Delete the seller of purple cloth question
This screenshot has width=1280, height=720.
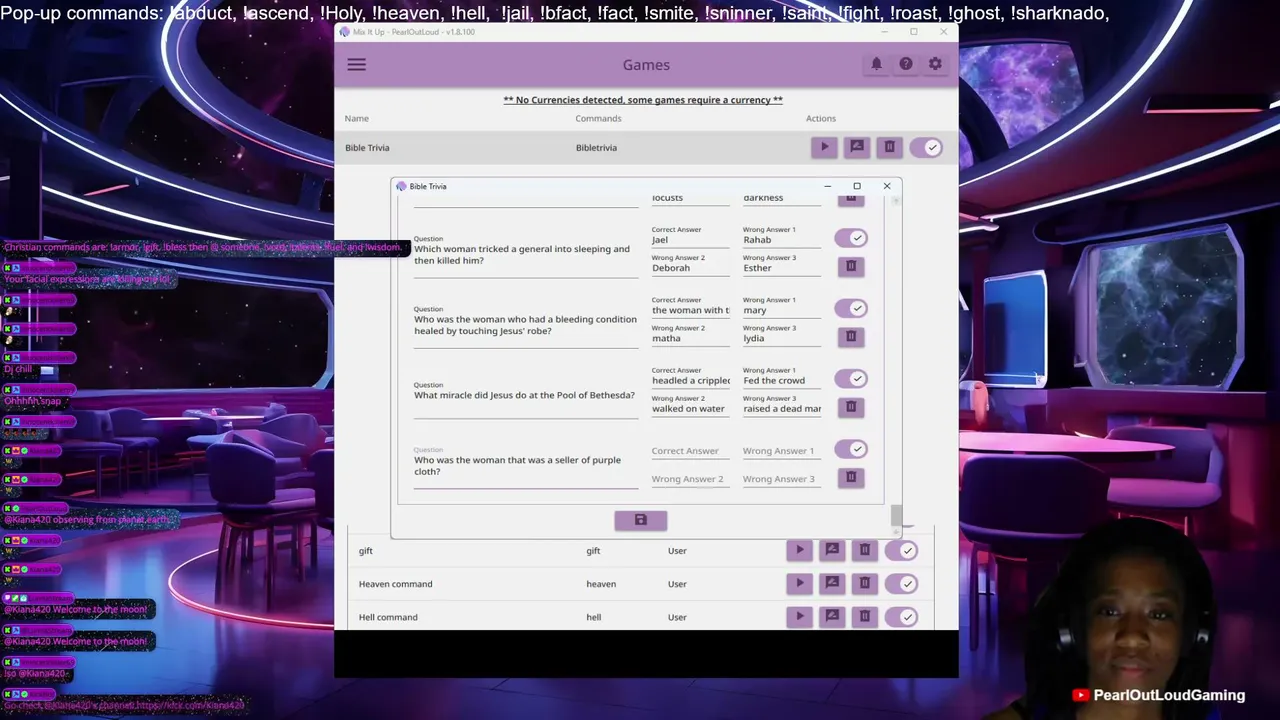(x=851, y=478)
